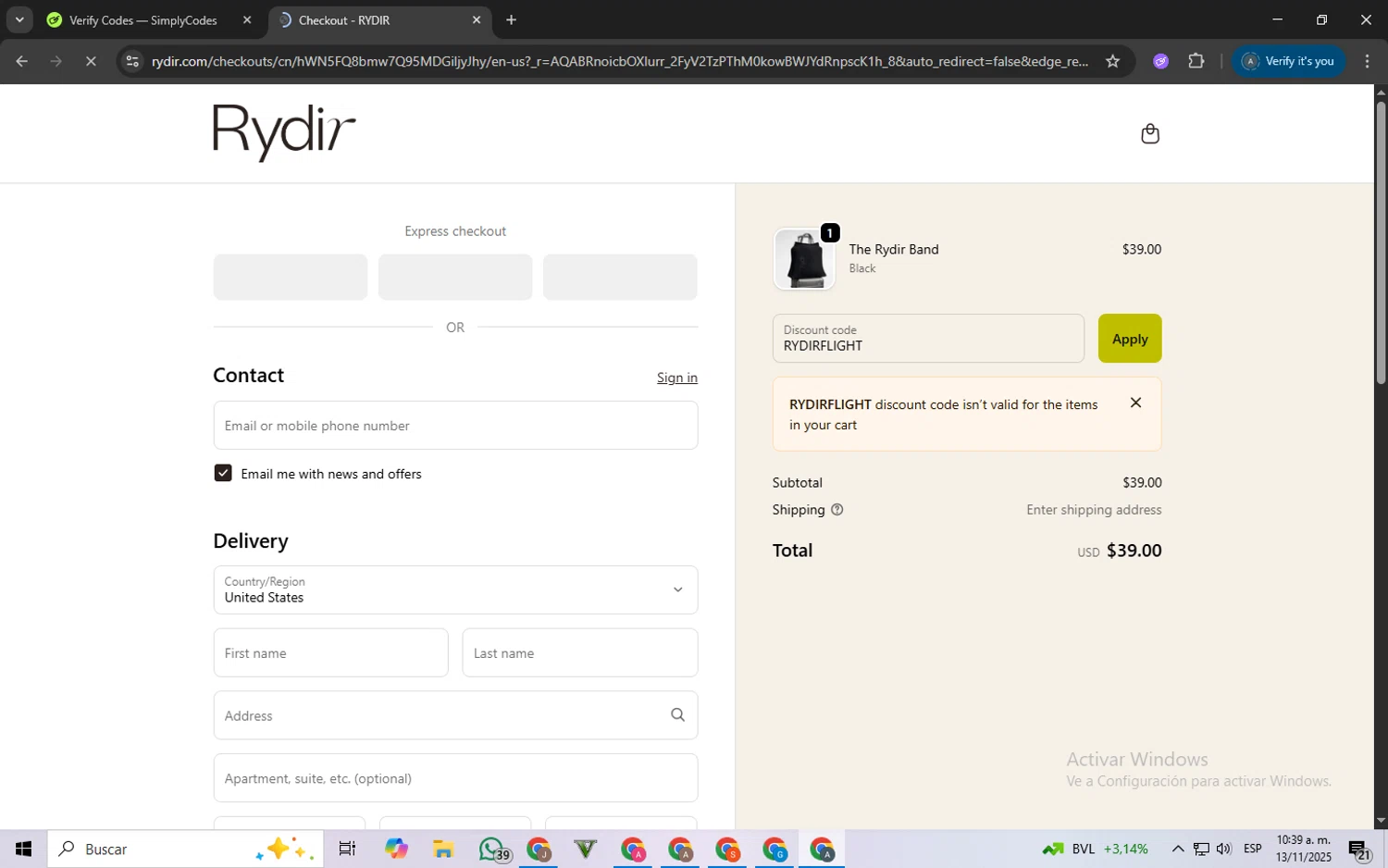Click the Sign in link
This screenshot has width=1388, height=868.
point(677,378)
